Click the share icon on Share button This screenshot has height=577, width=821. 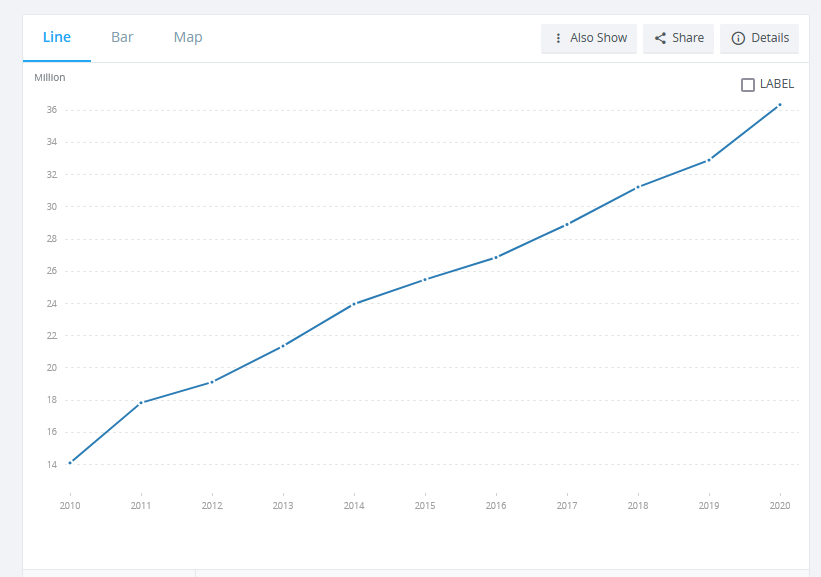[x=660, y=38]
